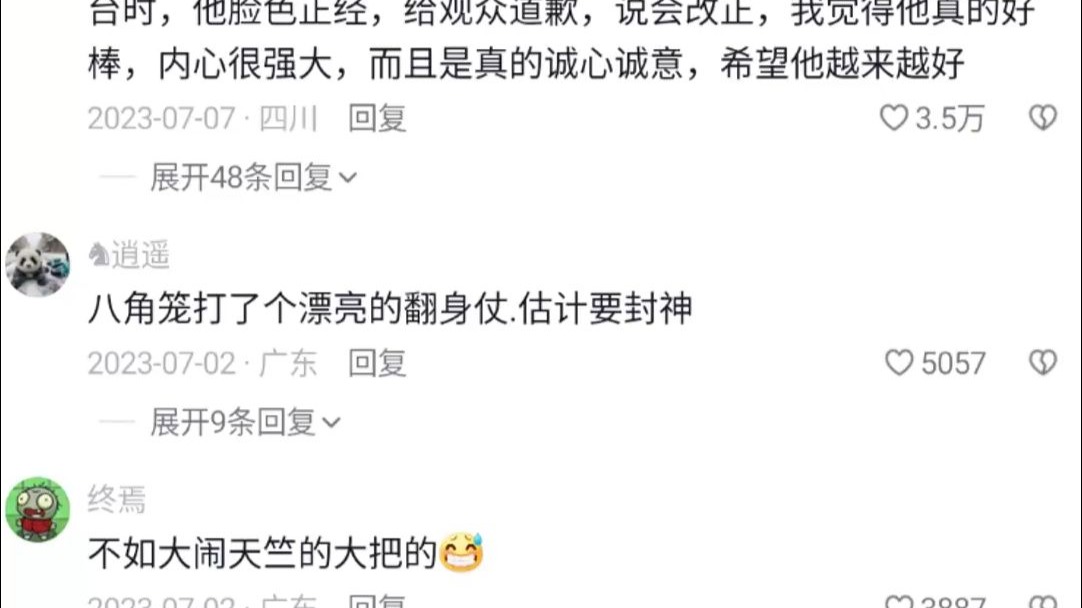Expand 展开9条回复 replies
The width and height of the screenshot is (1082, 608).
pyautogui.click(x=245, y=422)
